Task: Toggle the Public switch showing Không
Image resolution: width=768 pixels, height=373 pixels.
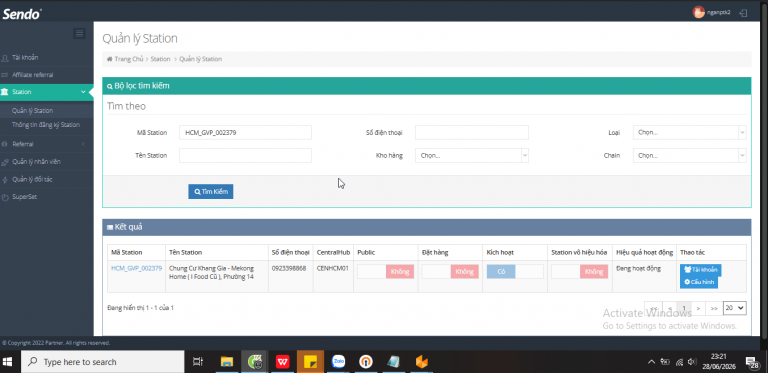Action: 385,272
